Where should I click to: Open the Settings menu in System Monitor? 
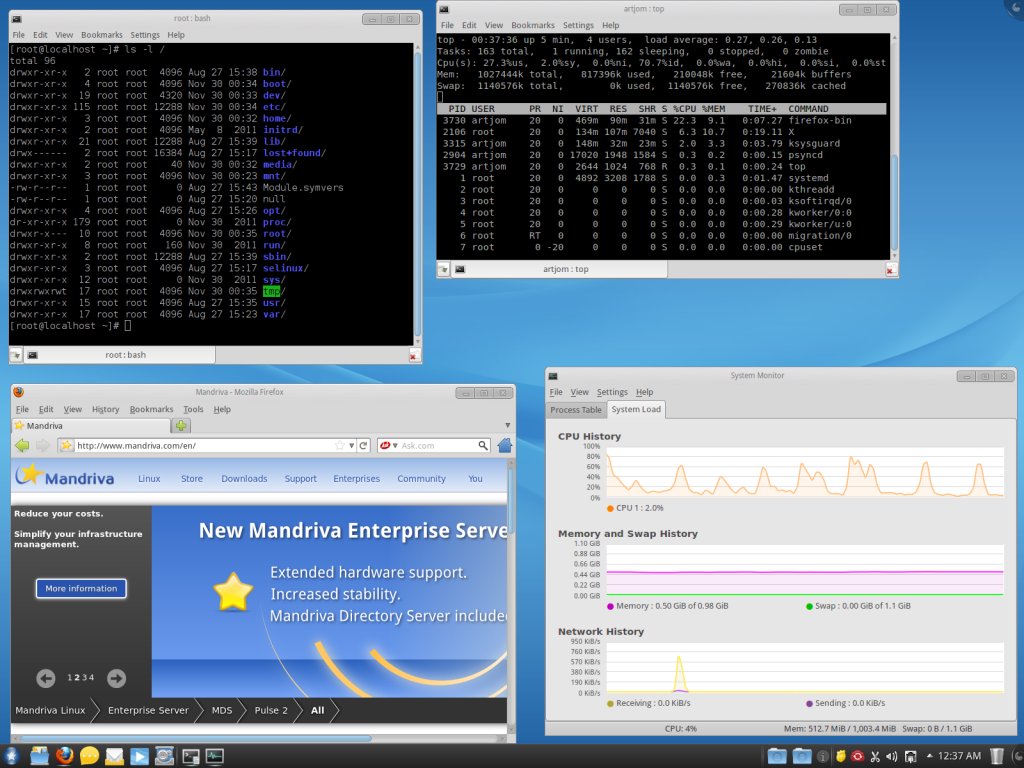tap(612, 392)
